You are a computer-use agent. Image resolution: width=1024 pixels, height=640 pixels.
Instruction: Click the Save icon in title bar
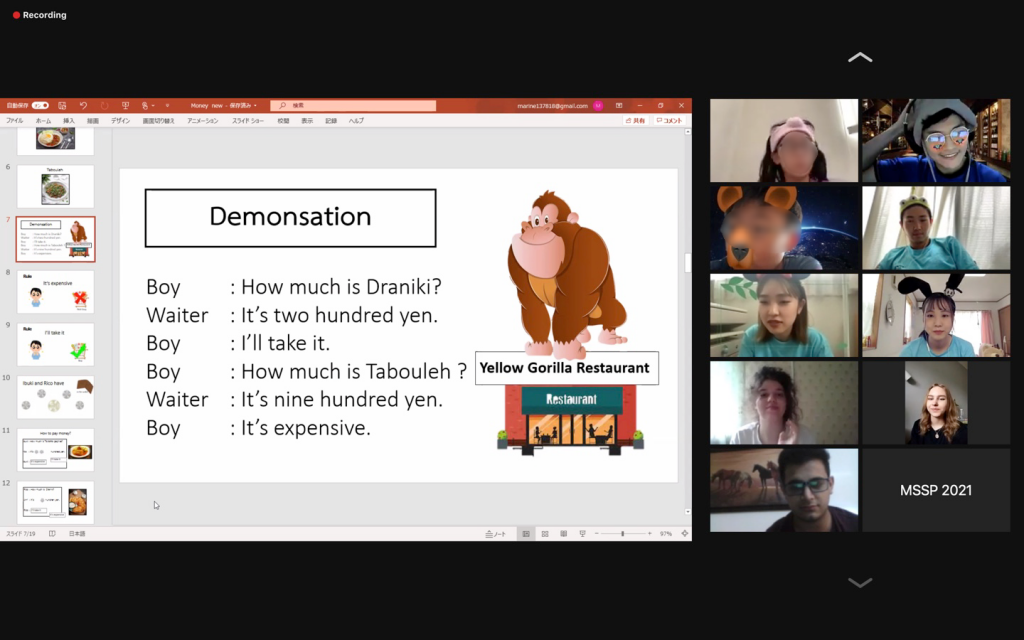click(62, 105)
